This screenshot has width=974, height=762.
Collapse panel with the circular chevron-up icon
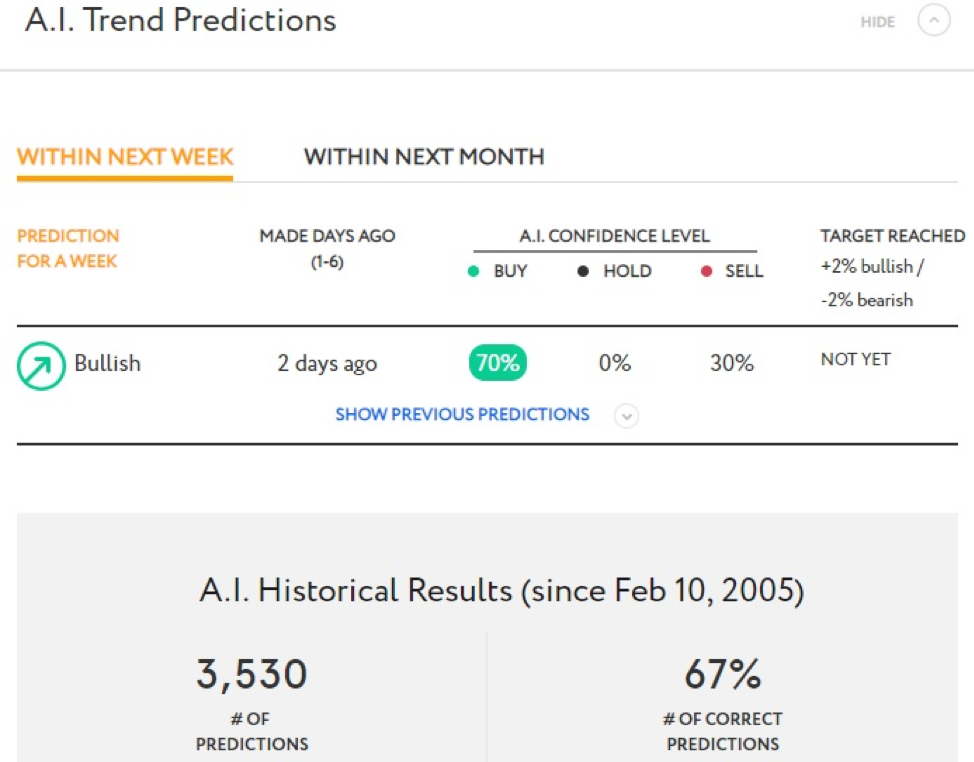click(934, 20)
